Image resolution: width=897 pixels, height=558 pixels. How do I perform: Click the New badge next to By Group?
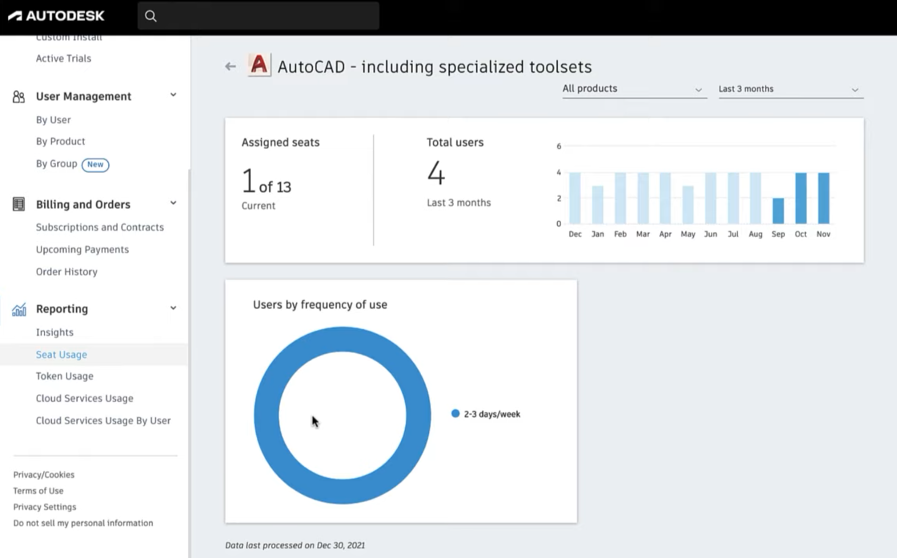tap(95, 164)
